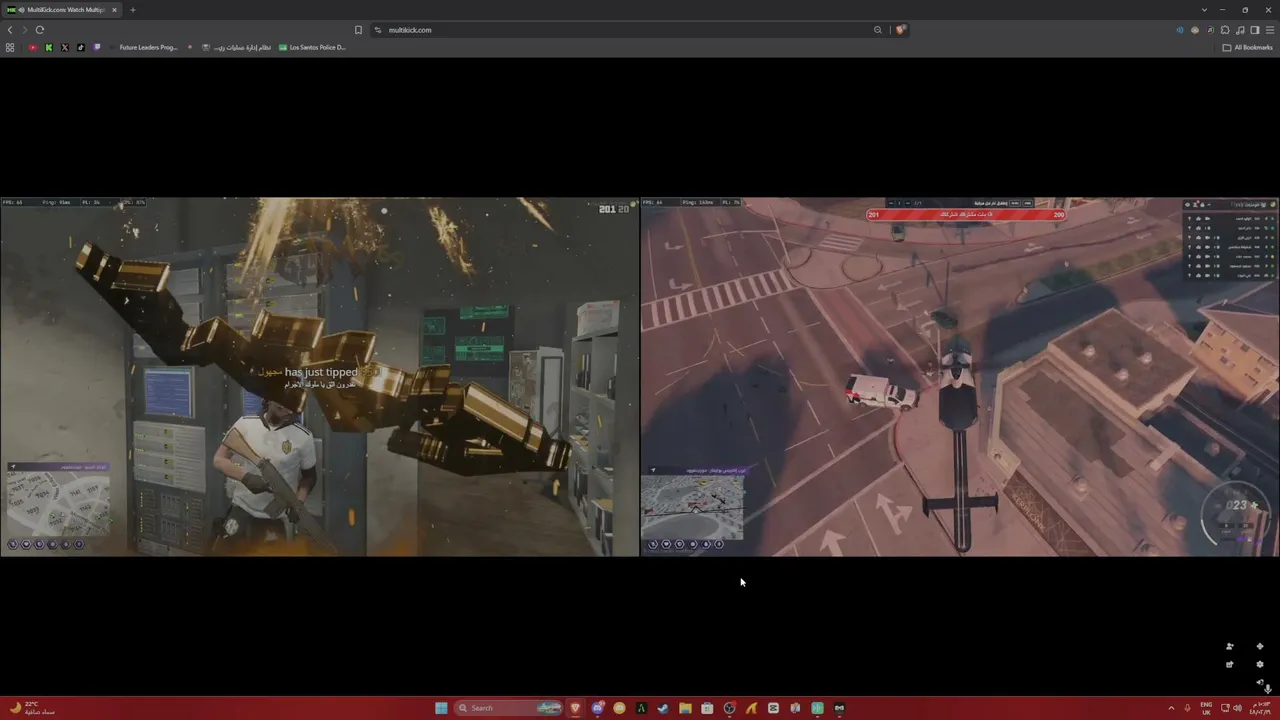
Task: Open the media control music-note icon
Action: point(1240,30)
